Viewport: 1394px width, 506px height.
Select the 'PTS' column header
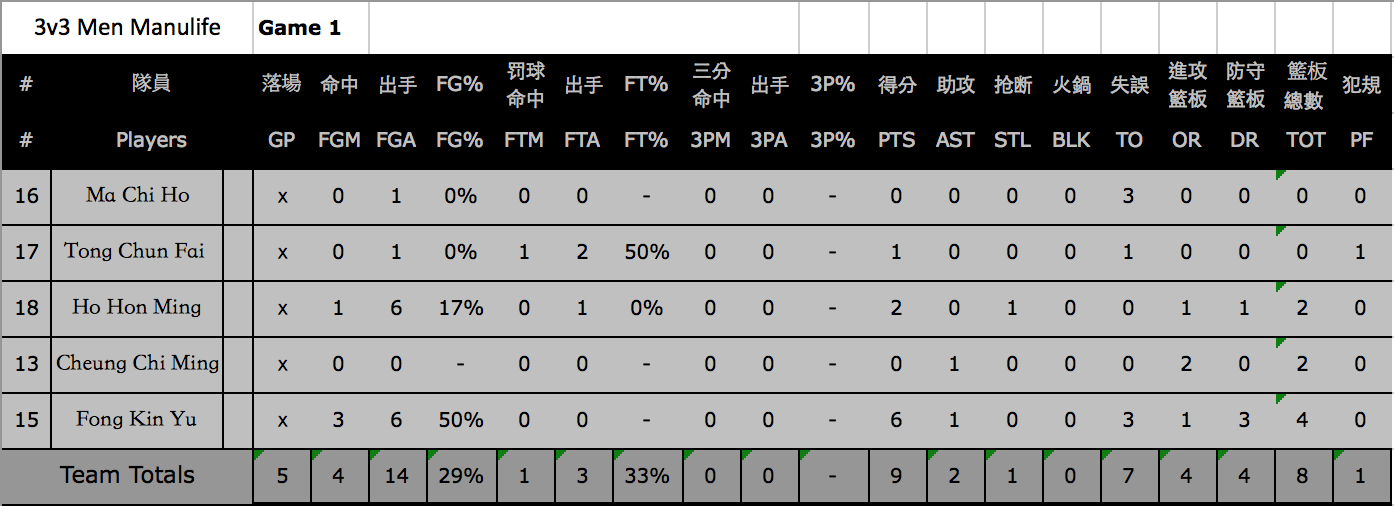point(897,140)
